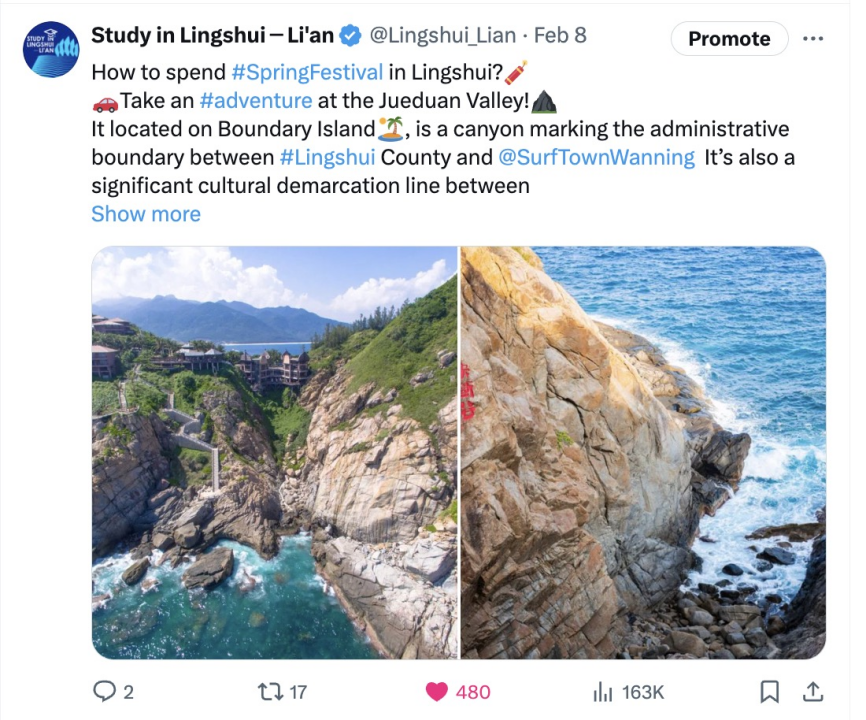
Task: Toggle the bookmark icon on this post
Action: (x=769, y=692)
